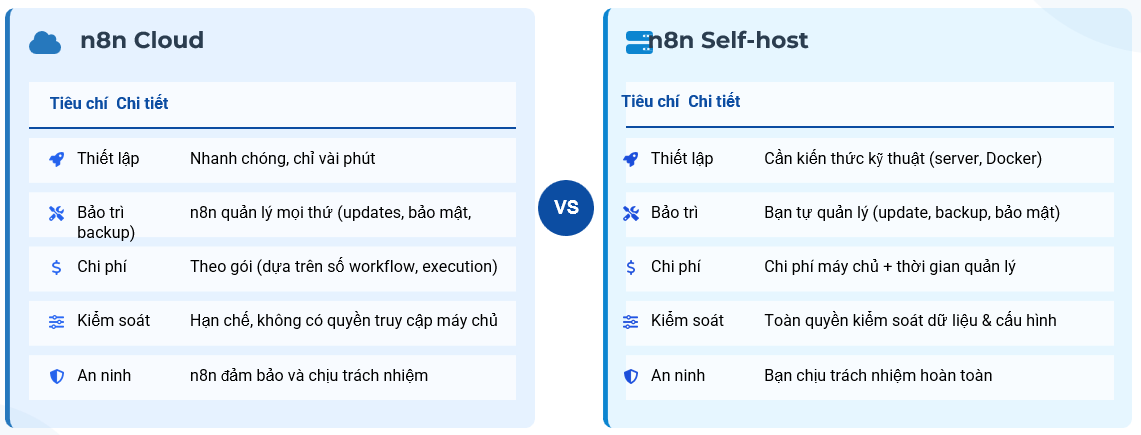Click the shield icon in n8n Cloud table
The width and height of the screenshot is (1141, 435).
(56, 376)
